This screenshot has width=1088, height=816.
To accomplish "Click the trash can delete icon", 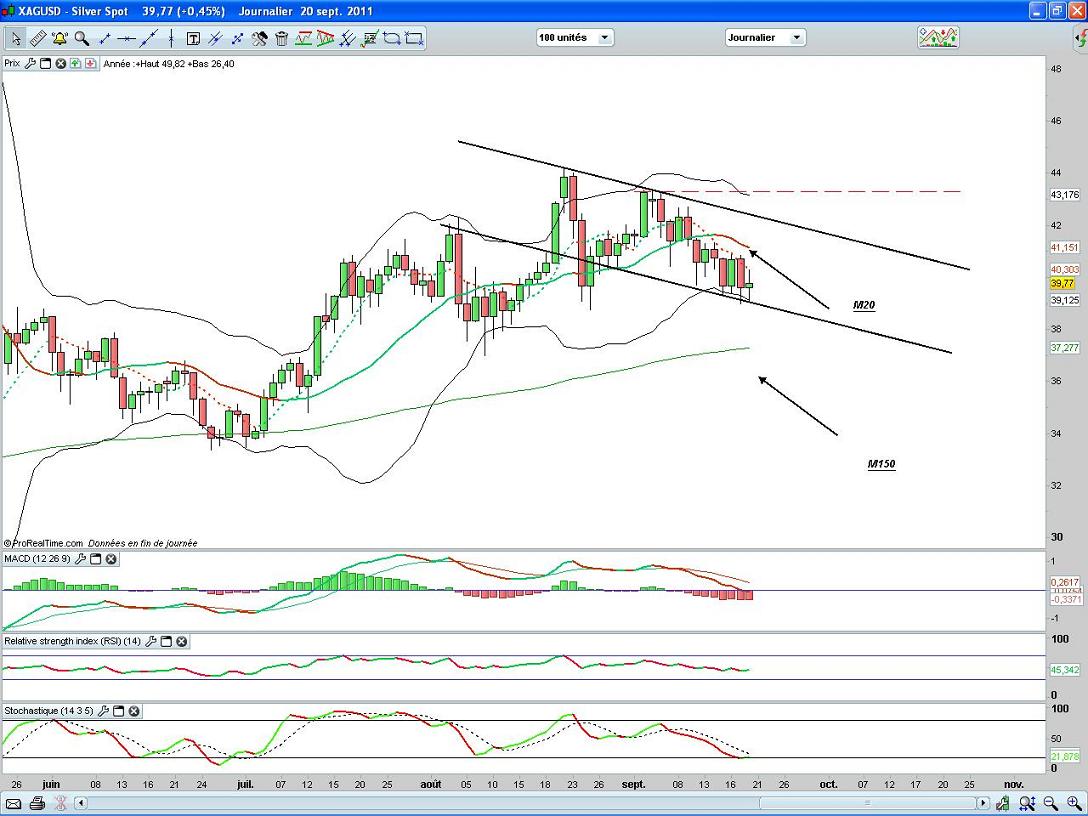I will click(x=281, y=39).
